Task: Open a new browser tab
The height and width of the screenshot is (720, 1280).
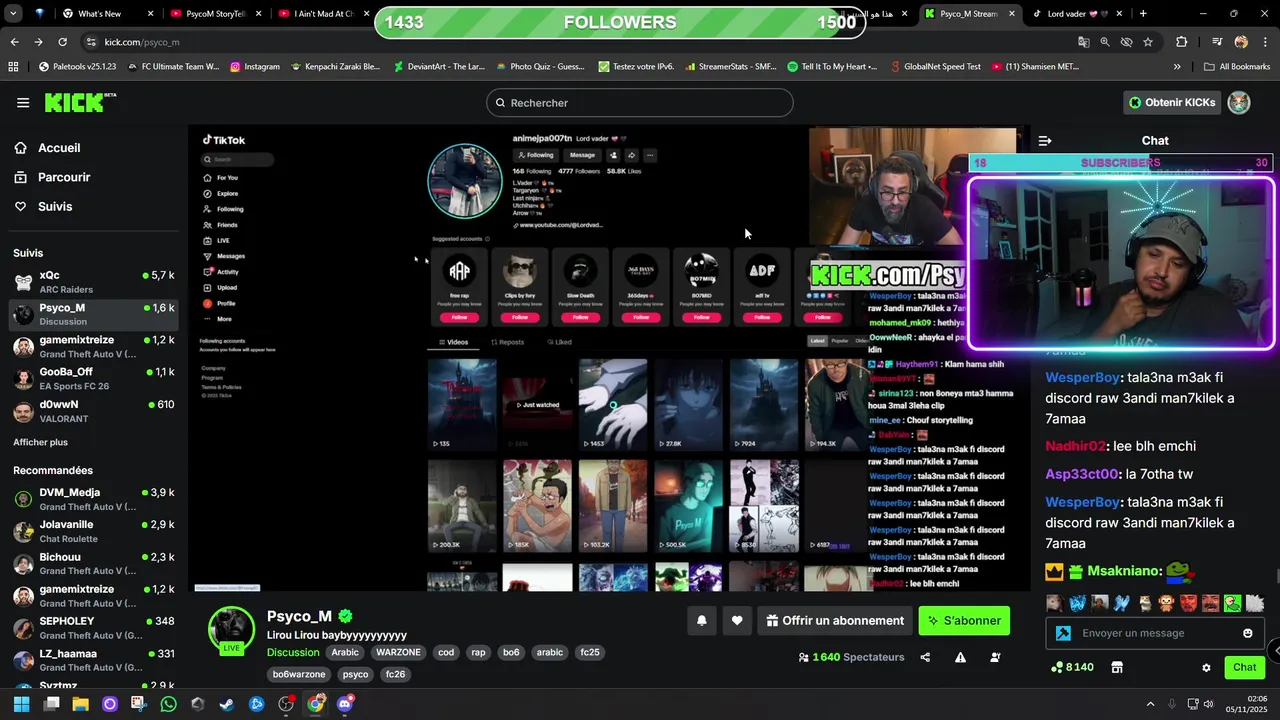Action: click(x=1143, y=14)
